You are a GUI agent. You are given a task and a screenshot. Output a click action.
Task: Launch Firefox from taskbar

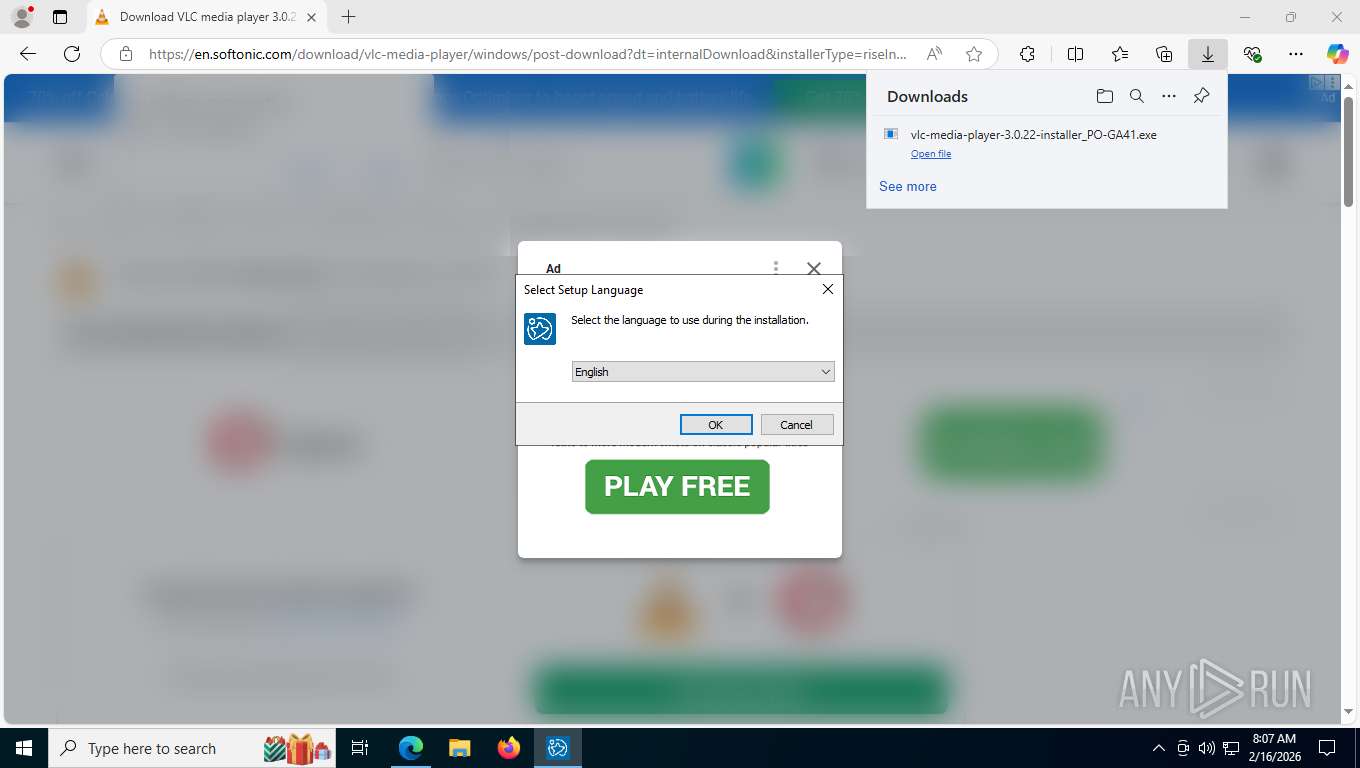509,748
